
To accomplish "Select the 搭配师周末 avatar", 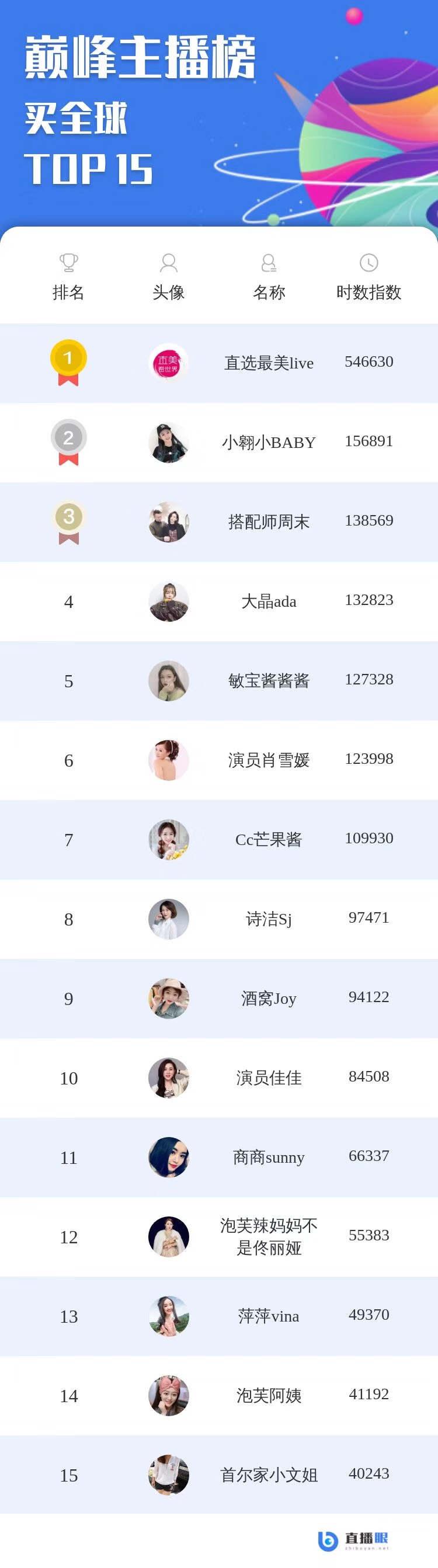I will 169,521.
